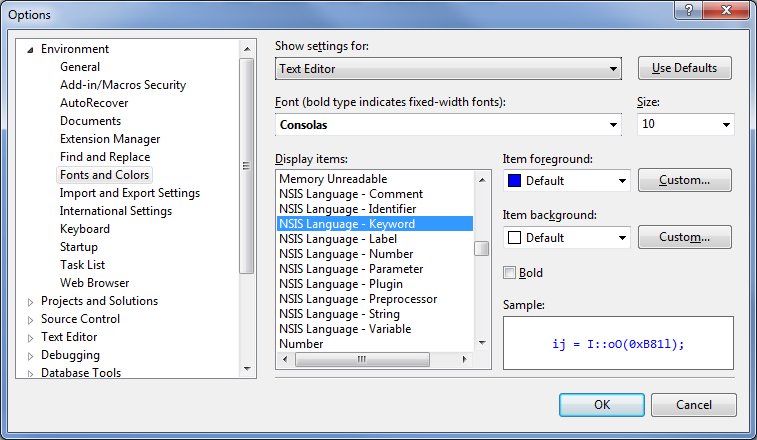Select NSIS Language - Parameter item

375,269
